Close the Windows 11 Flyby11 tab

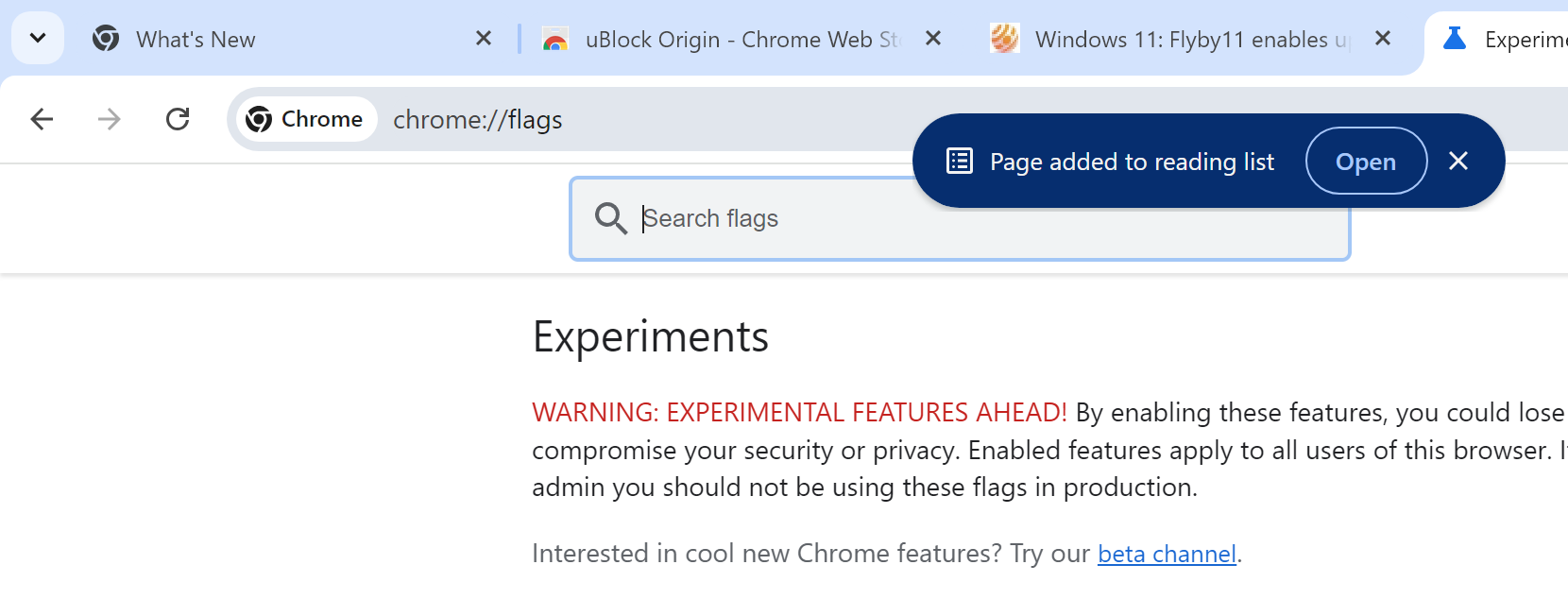coord(1383,39)
